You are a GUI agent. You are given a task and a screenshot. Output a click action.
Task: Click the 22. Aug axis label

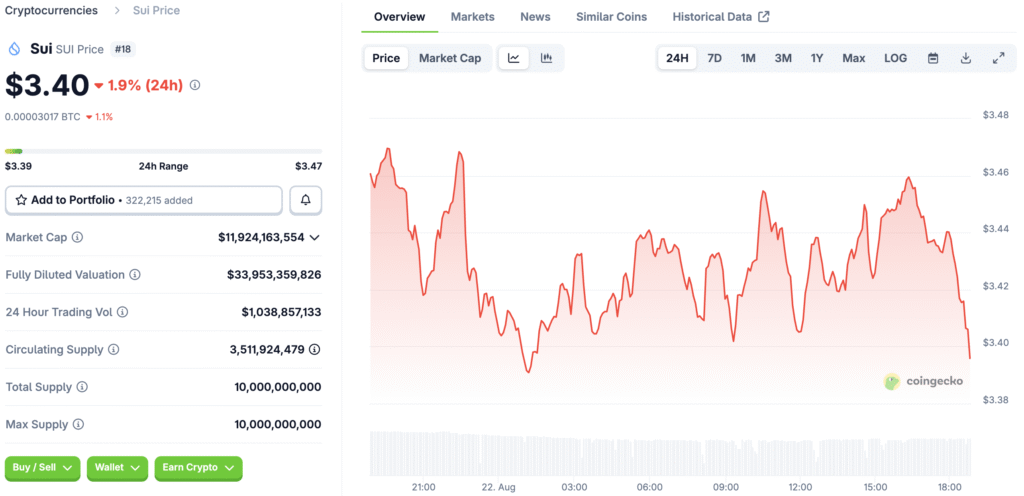coord(499,487)
